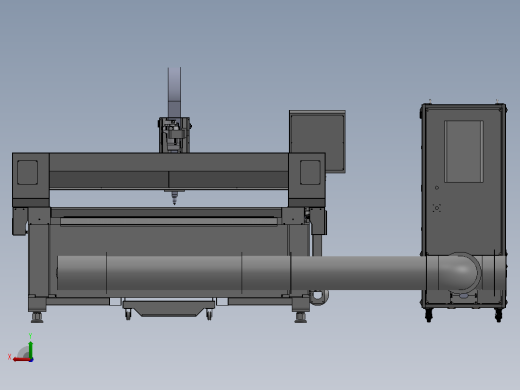Select the right leveling foot of machine
Image resolution: width=520 pixels, height=390 pixels.
tap(301, 317)
